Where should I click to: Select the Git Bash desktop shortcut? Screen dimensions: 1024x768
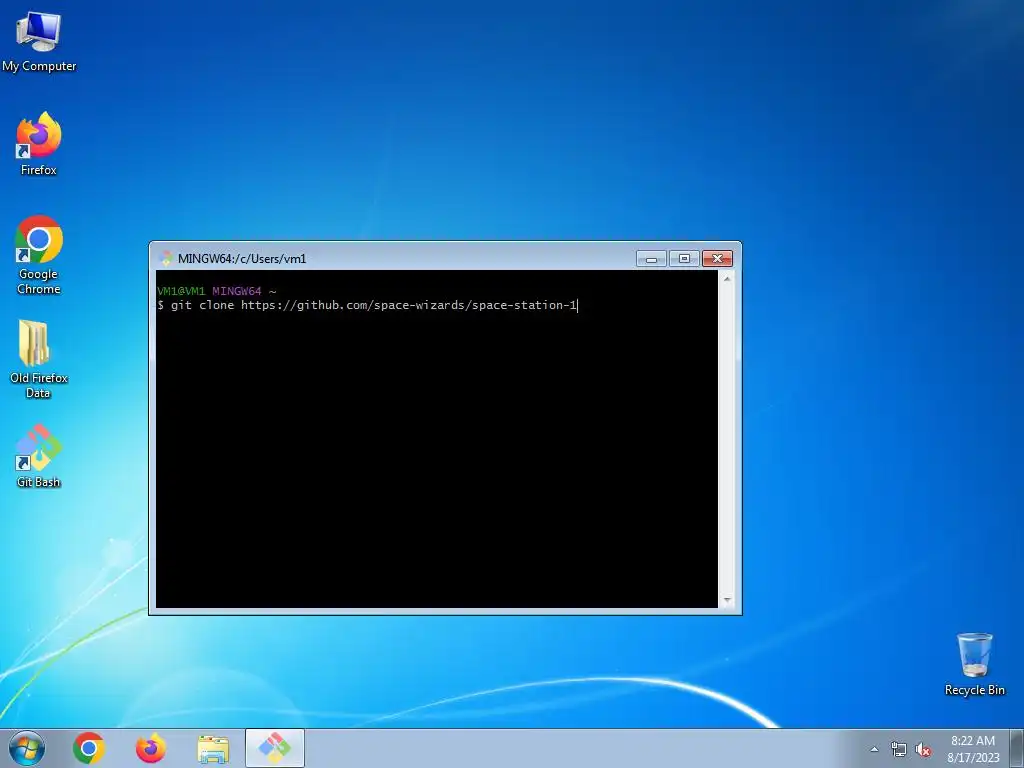point(39,455)
